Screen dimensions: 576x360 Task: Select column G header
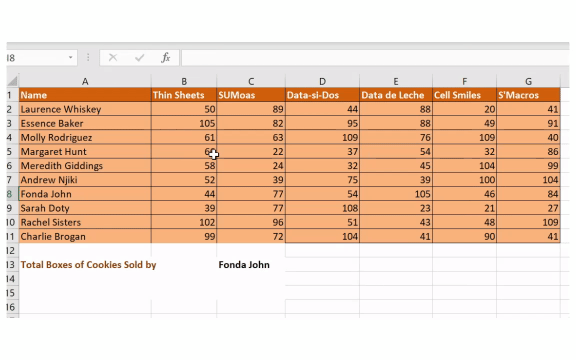click(528, 81)
